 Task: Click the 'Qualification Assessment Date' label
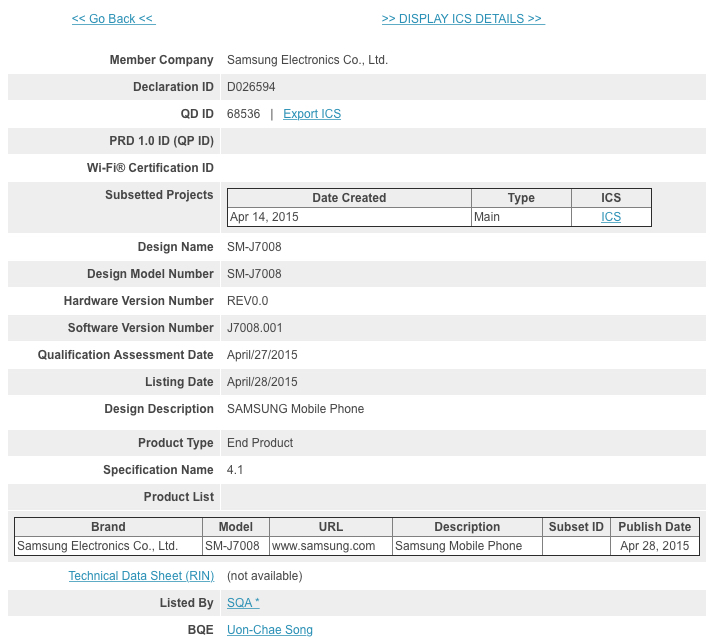point(125,355)
